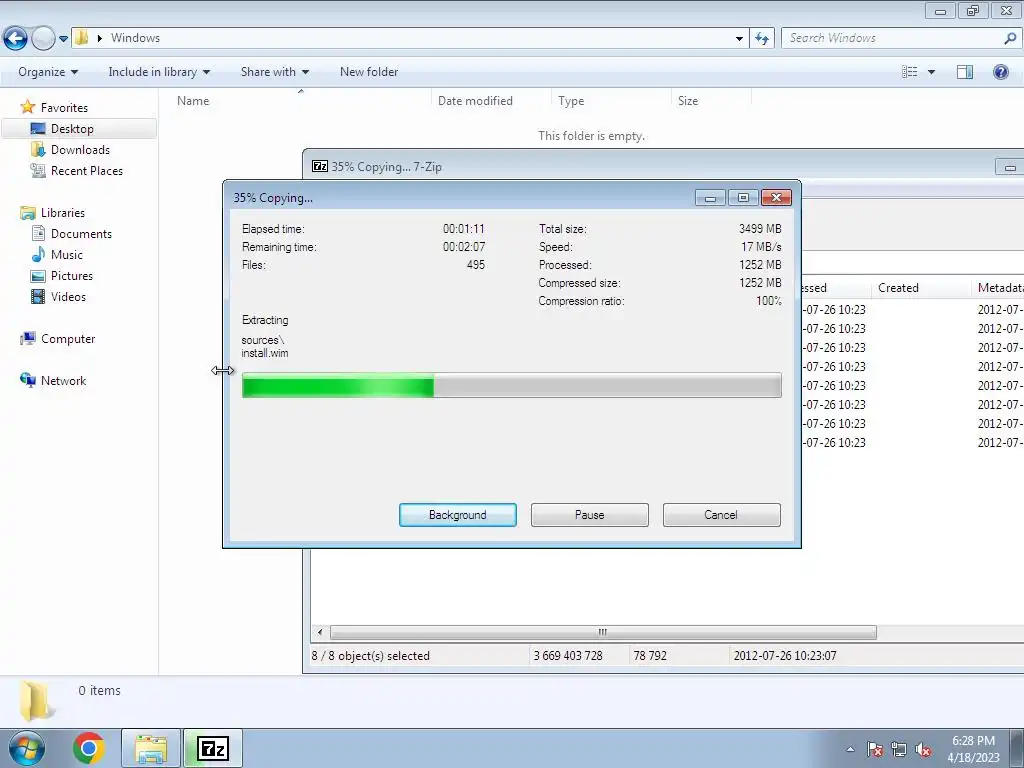Image resolution: width=1024 pixels, height=768 pixels.
Task: Select Libraries in navigation pane
Action: click(x=62, y=213)
